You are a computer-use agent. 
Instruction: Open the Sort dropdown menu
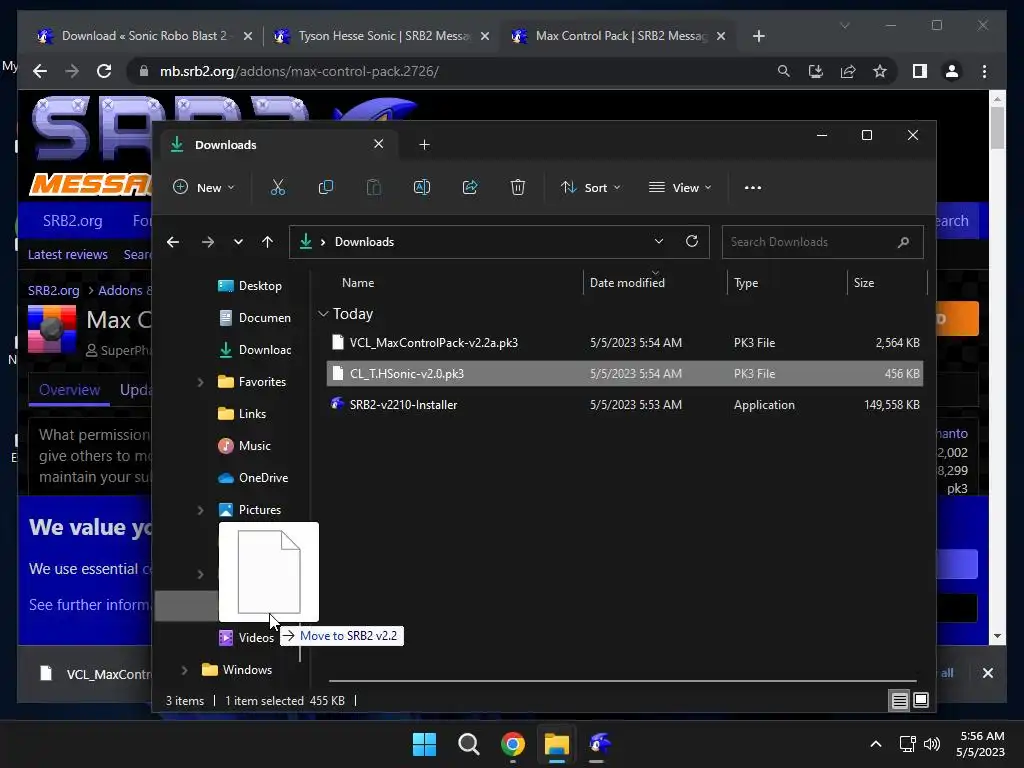tap(590, 187)
